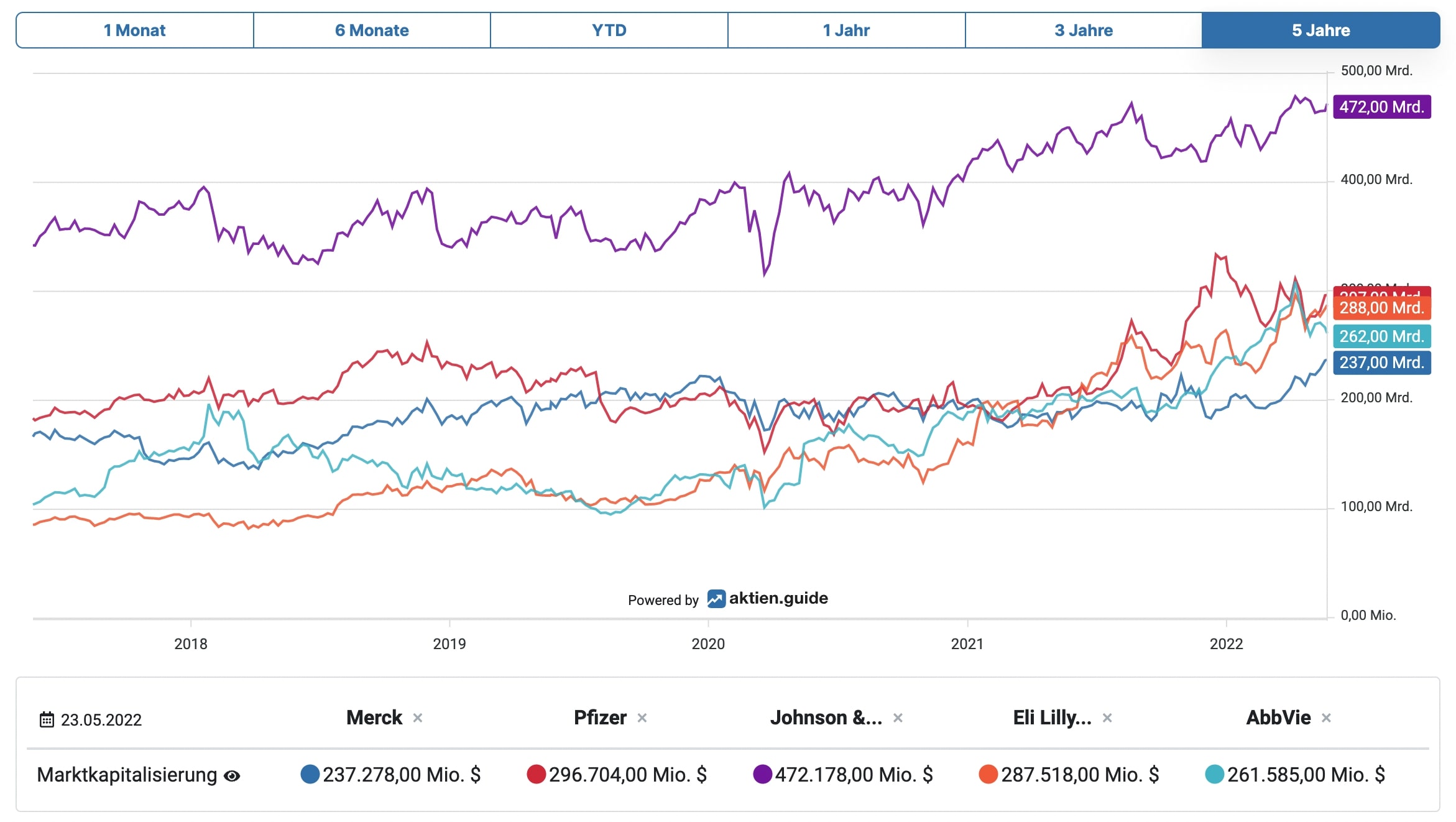
Task: Click the 500,00 Mrd. y-axis label
Action: coord(1376,71)
